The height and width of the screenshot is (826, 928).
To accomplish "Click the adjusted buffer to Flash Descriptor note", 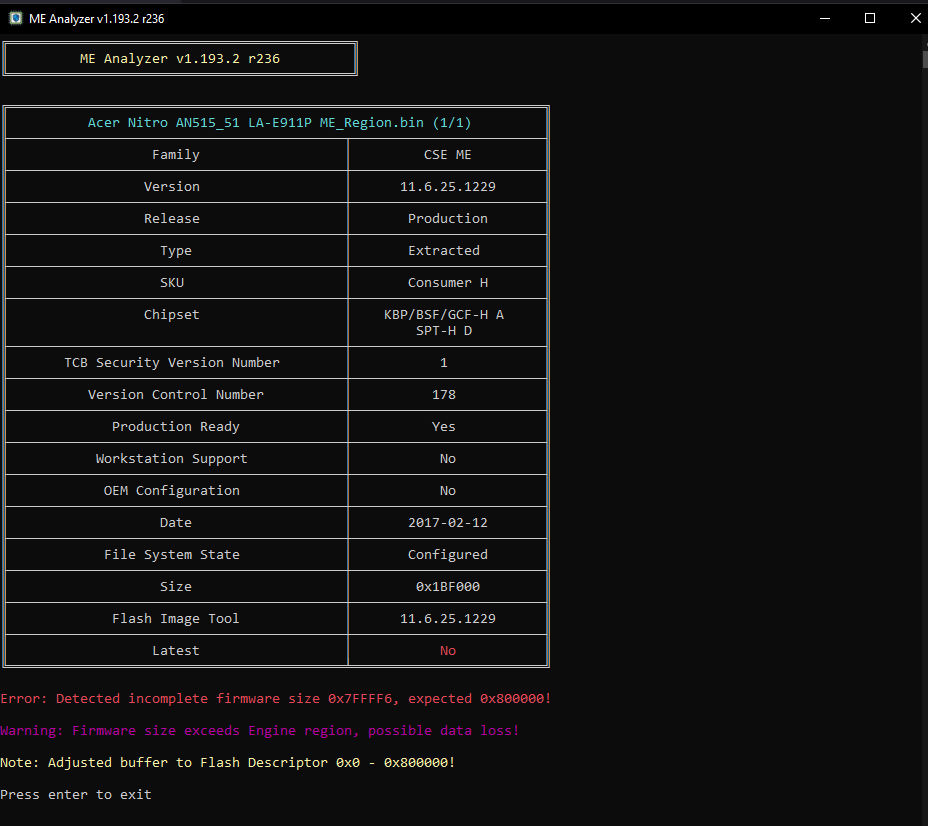I will coord(228,762).
